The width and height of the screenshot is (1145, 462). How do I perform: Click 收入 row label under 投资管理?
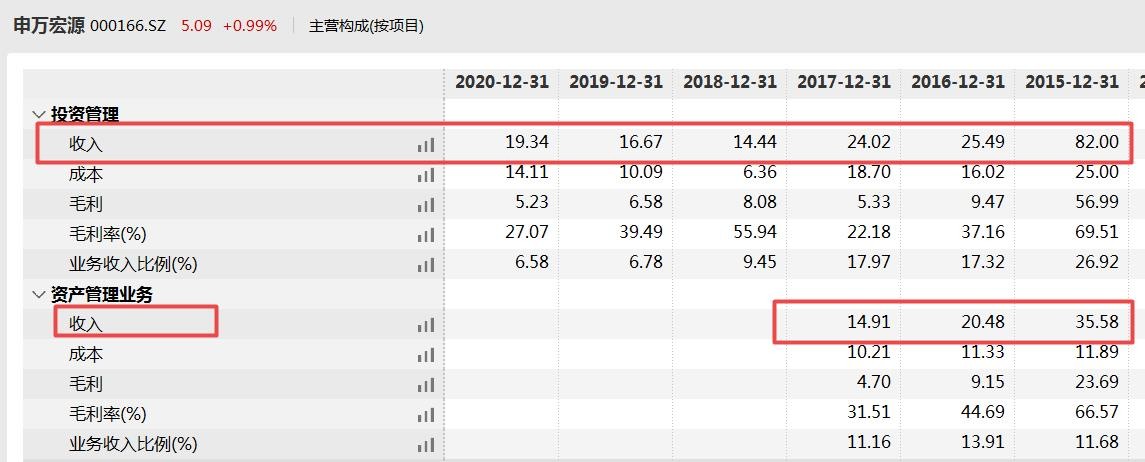(86, 145)
